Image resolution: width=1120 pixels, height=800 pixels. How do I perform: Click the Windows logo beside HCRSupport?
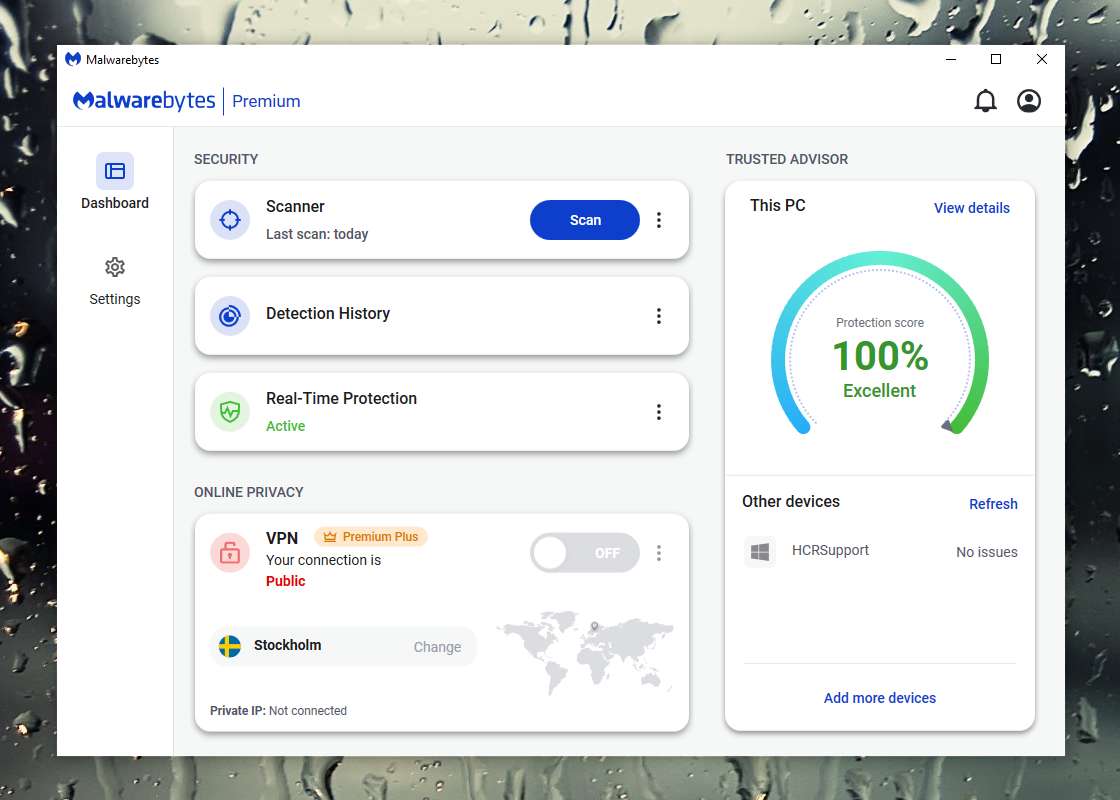pos(760,551)
